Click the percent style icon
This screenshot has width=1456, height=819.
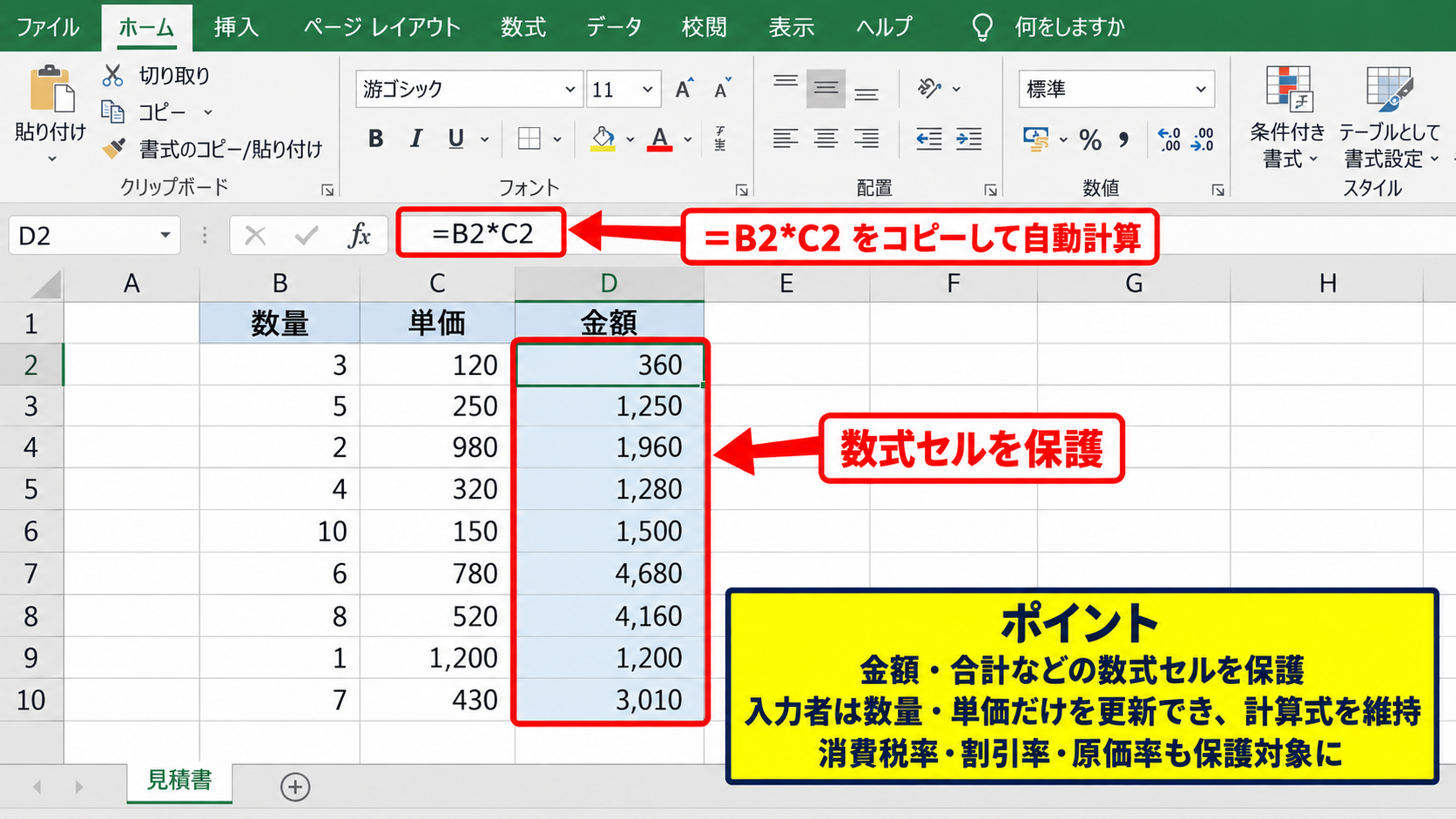[x=1090, y=139]
